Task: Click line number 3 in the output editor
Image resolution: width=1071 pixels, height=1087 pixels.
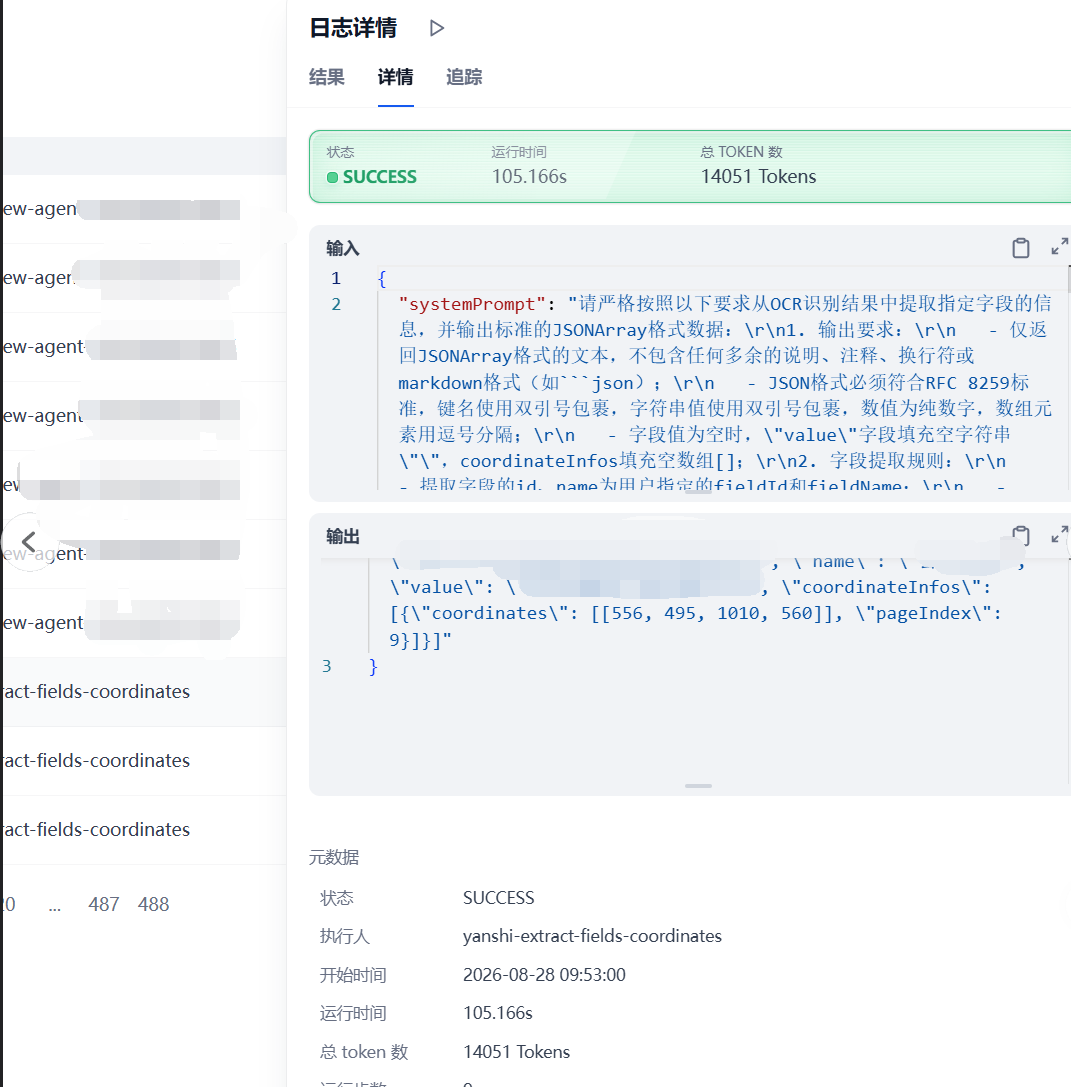Action: pos(326,666)
